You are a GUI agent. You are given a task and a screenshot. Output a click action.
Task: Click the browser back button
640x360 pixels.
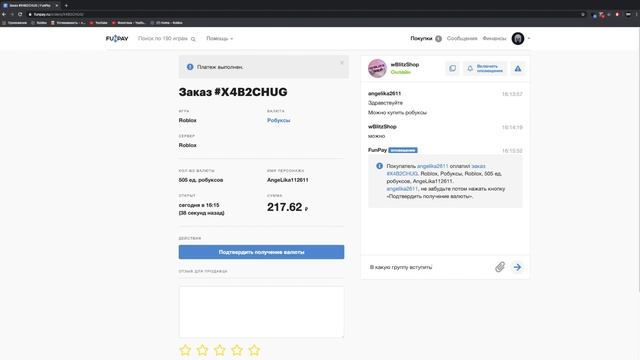4,14
